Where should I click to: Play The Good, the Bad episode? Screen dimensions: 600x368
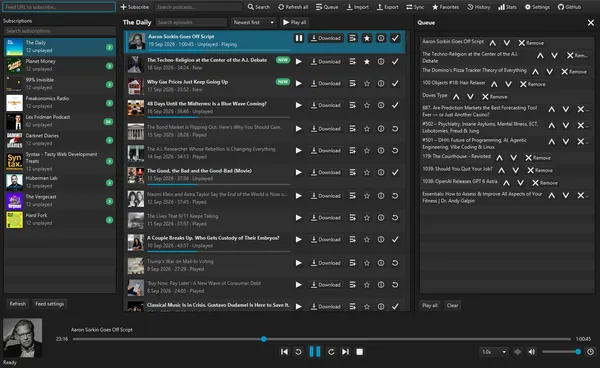pos(299,173)
